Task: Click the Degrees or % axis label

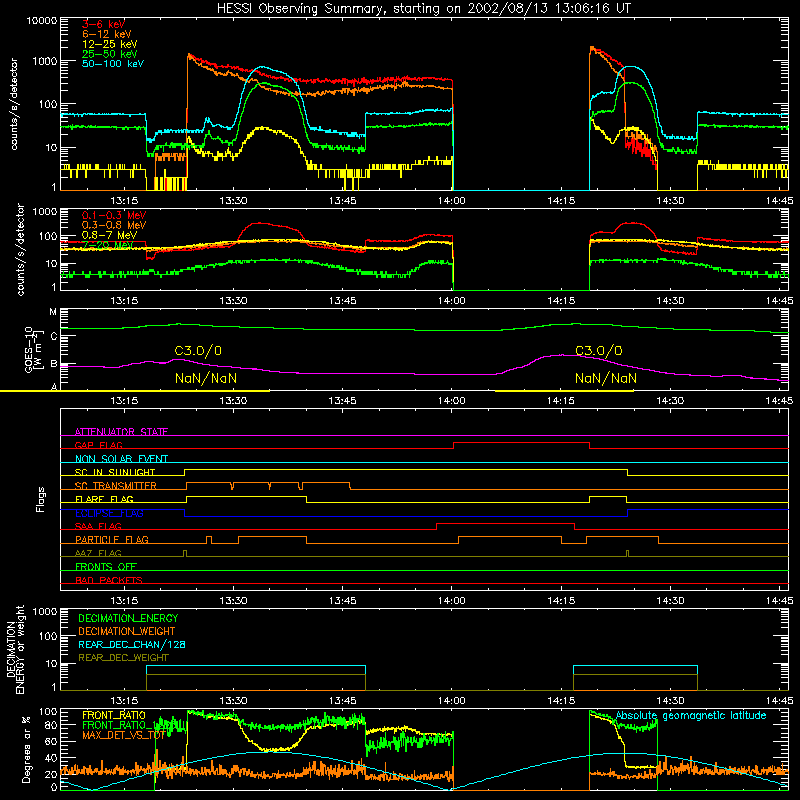Action: (x=26, y=750)
